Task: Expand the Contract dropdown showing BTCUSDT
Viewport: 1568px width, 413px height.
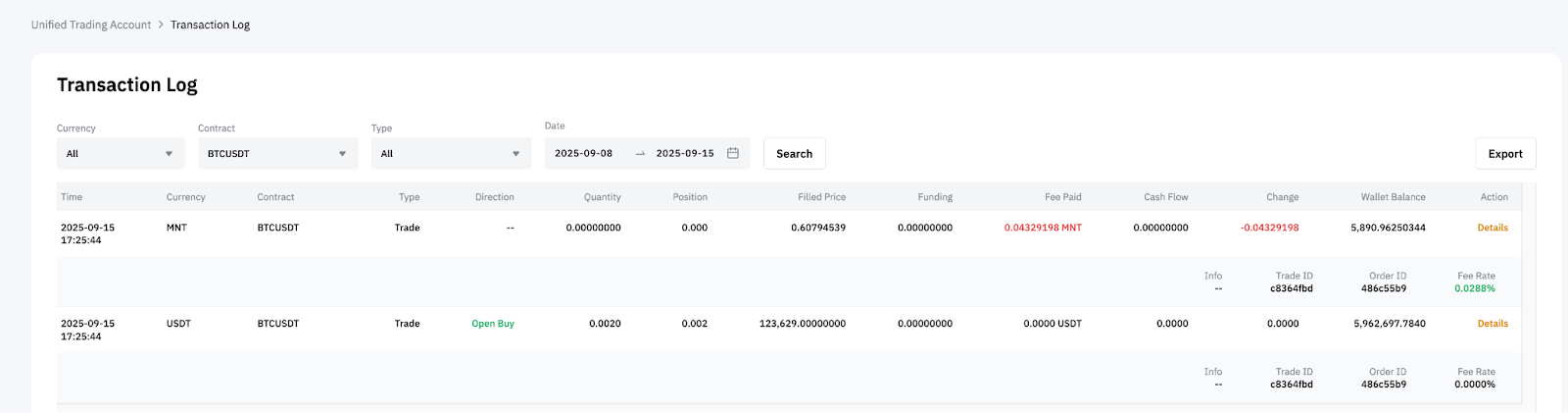Action: [x=277, y=154]
